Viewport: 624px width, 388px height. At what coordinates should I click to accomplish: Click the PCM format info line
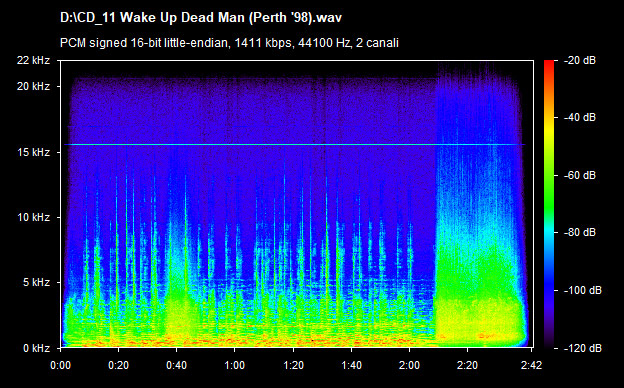tap(229, 43)
